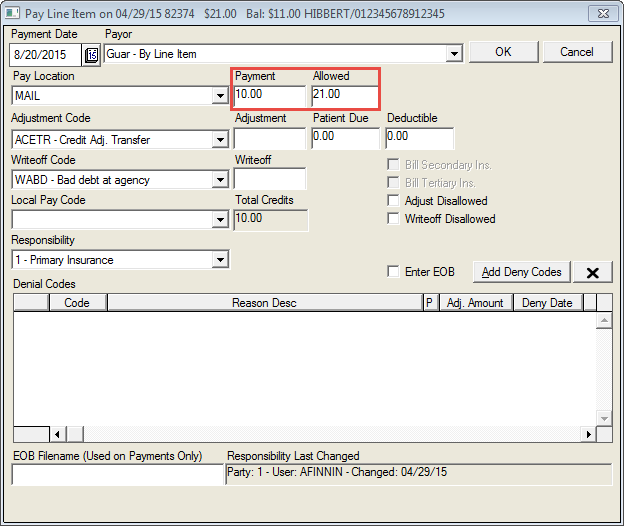Open the Writeoff Code dropdown

[x=220, y=180]
